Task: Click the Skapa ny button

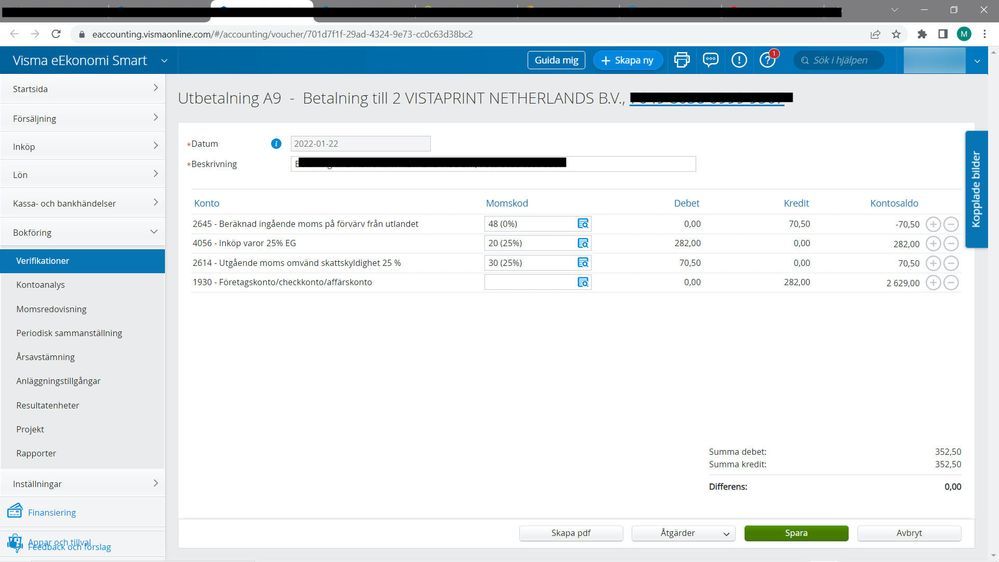Action: [628, 60]
